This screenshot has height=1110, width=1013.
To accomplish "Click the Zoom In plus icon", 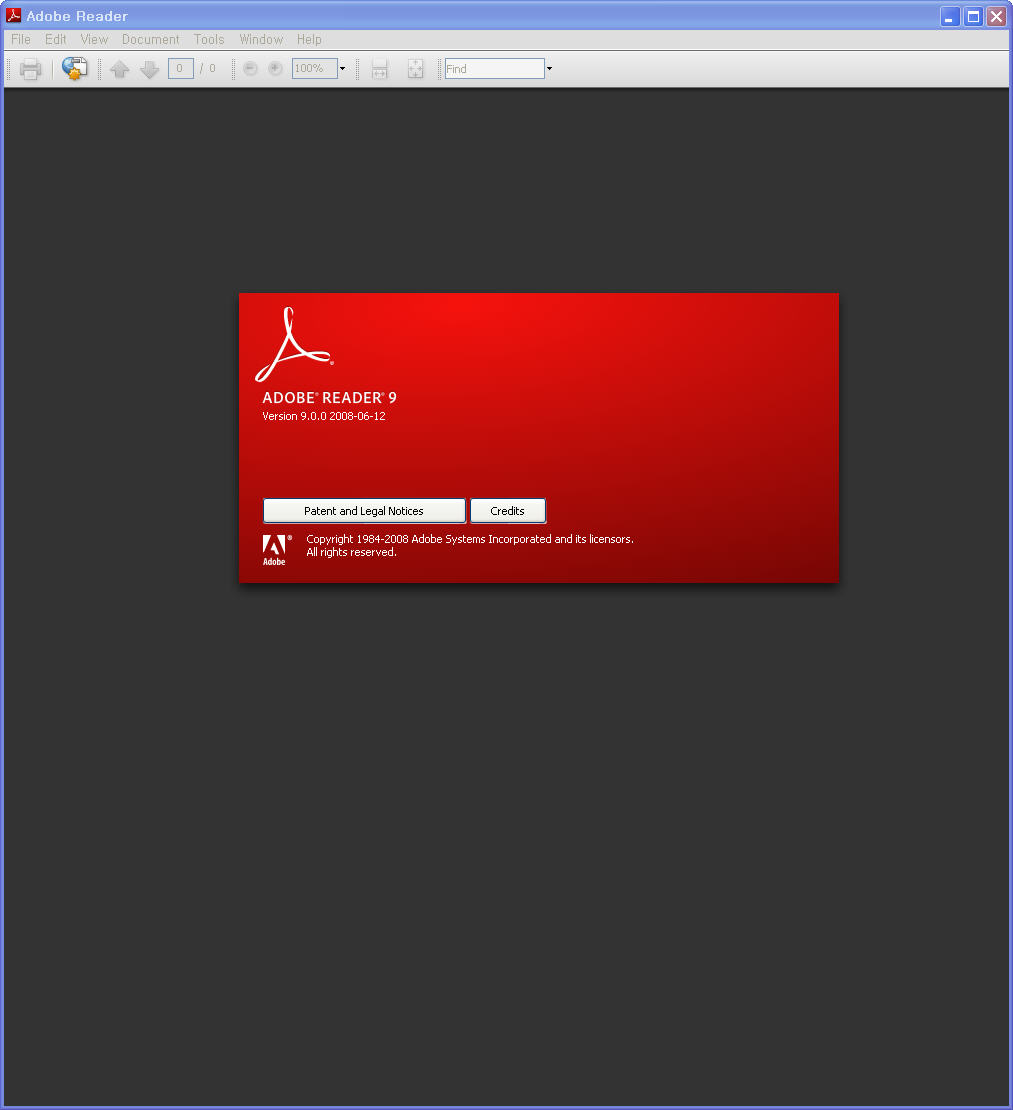I will click(x=275, y=69).
